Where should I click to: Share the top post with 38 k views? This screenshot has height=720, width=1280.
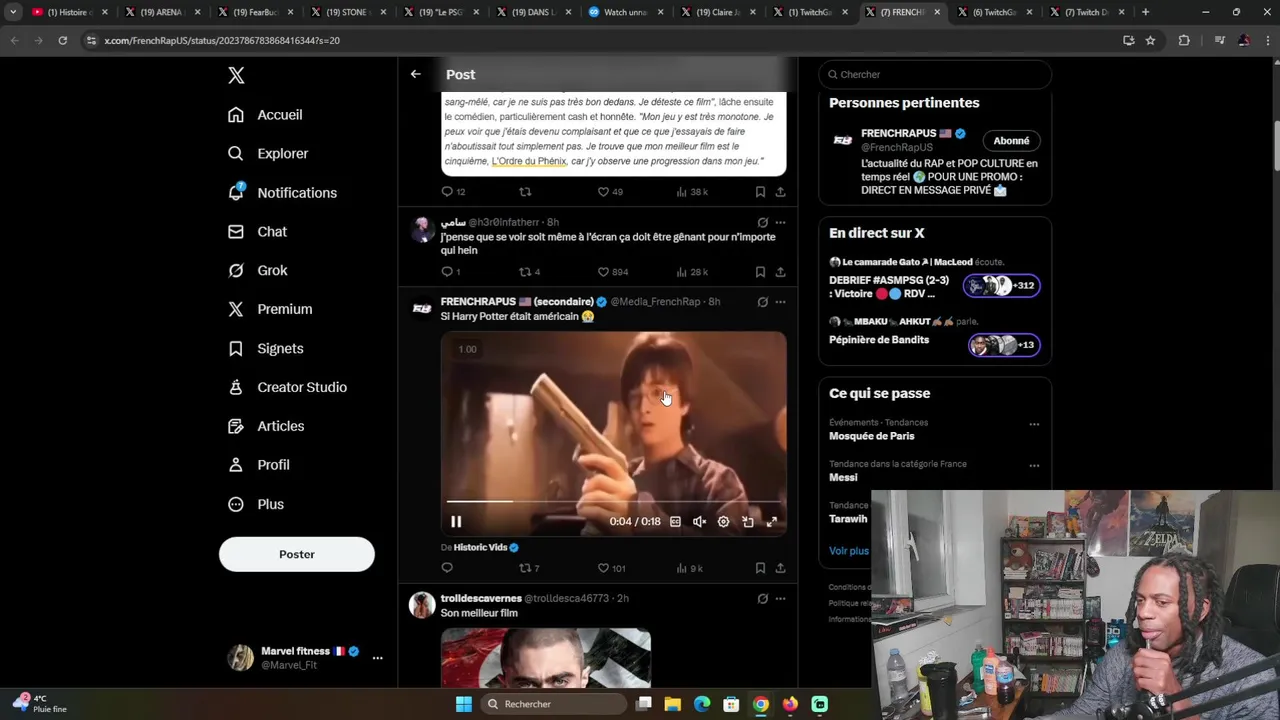780,192
